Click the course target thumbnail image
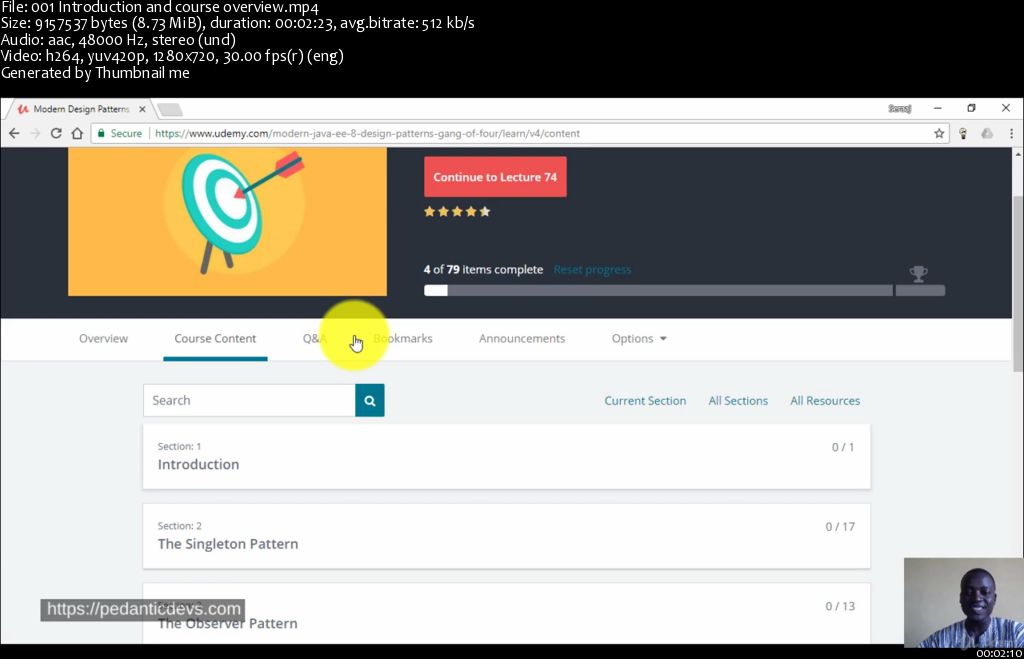 click(227, 221)
